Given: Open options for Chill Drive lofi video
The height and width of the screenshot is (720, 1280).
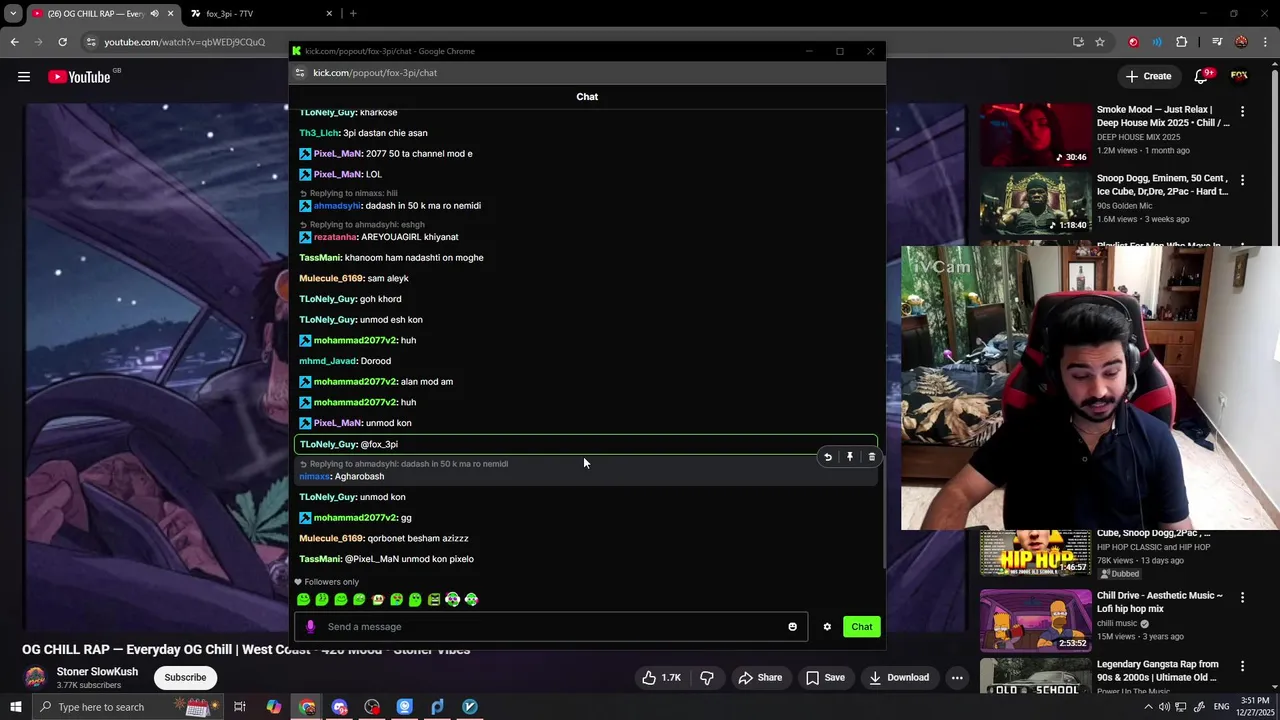Looking at the screenshot, I should pos(1242,597).
